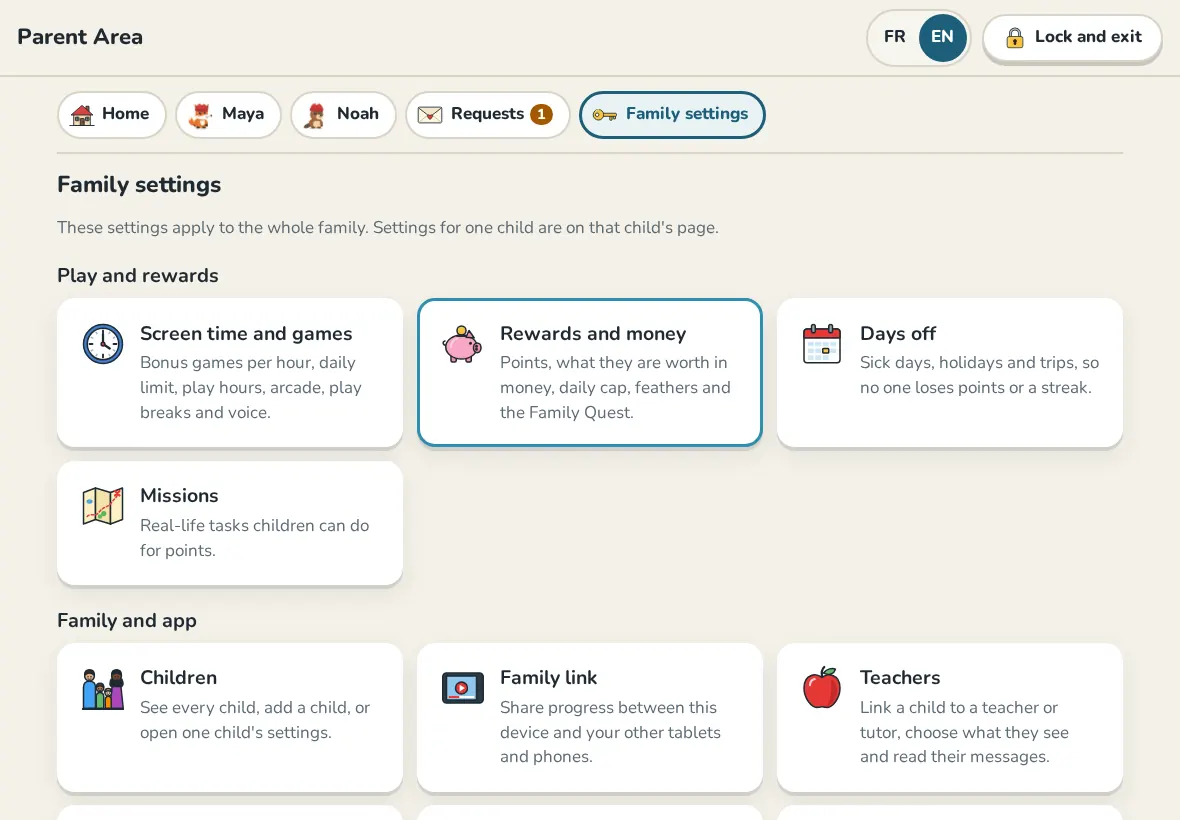The image size is (1180, 820).
Task: Open the Missions card
Action: 230,523
